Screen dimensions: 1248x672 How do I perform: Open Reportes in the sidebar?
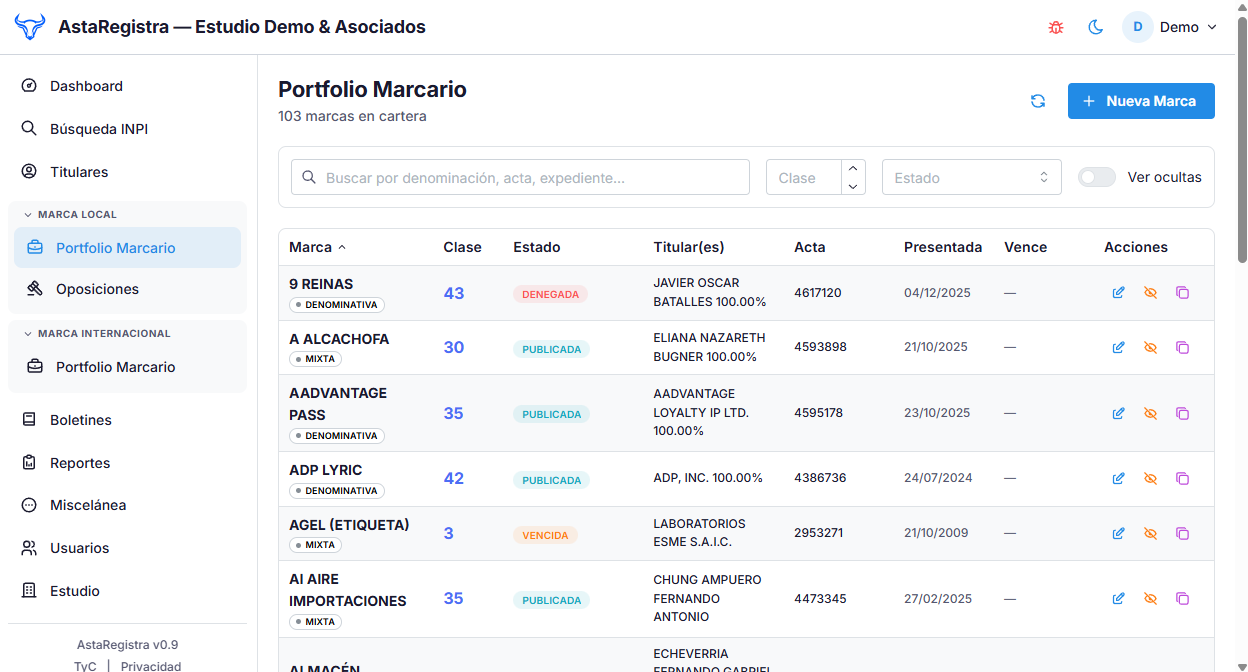[x=128, y=463]
